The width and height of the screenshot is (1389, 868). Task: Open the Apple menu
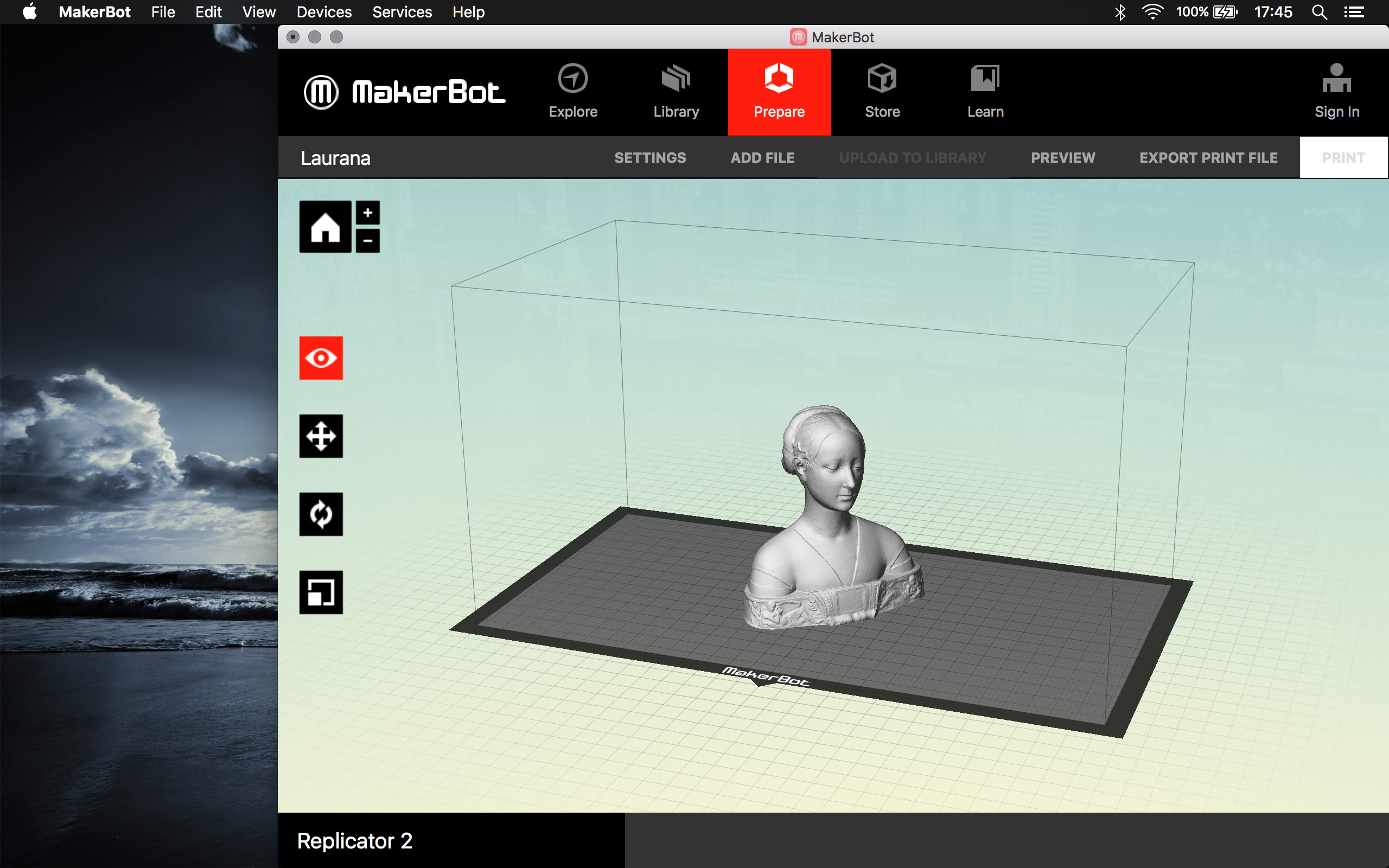[30, 12]
